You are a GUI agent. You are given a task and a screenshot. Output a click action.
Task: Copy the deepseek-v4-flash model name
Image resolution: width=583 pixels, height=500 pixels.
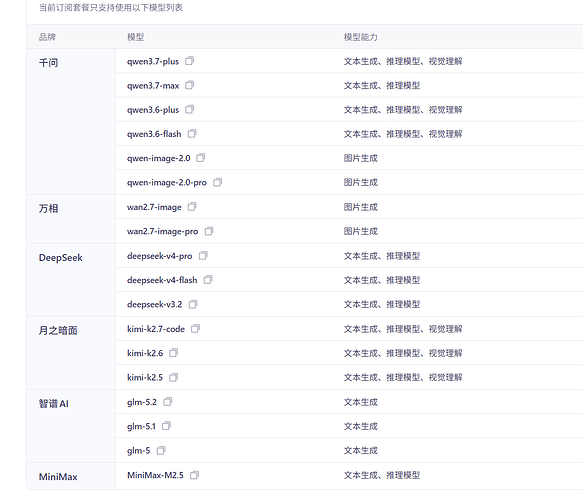[208, 280]
